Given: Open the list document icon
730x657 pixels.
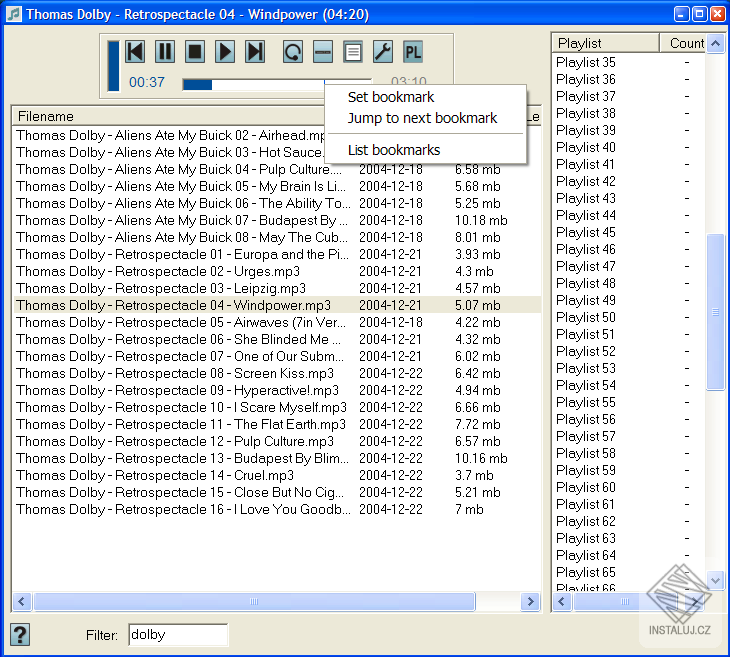Looking at the screenshot, I should [353, 52].
